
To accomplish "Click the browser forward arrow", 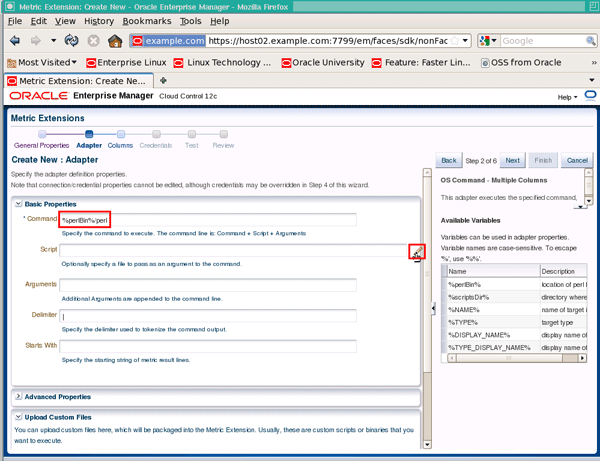I will (x=35, y=41).
